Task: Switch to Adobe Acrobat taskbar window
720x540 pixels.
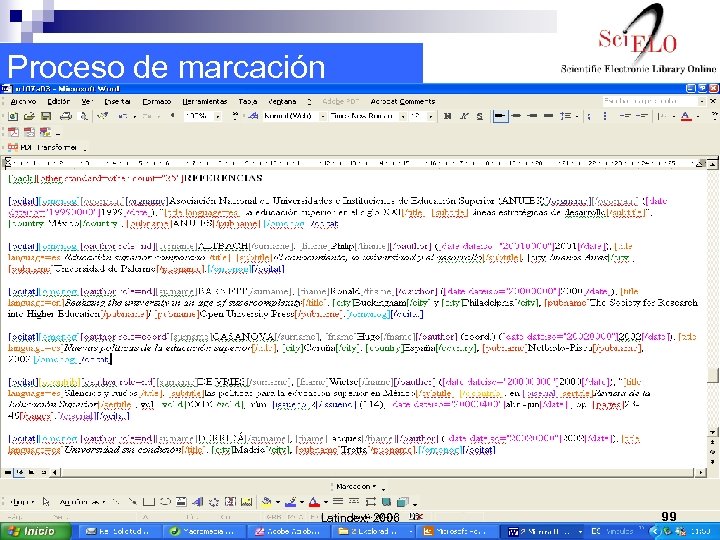Action: coord(288,531)
